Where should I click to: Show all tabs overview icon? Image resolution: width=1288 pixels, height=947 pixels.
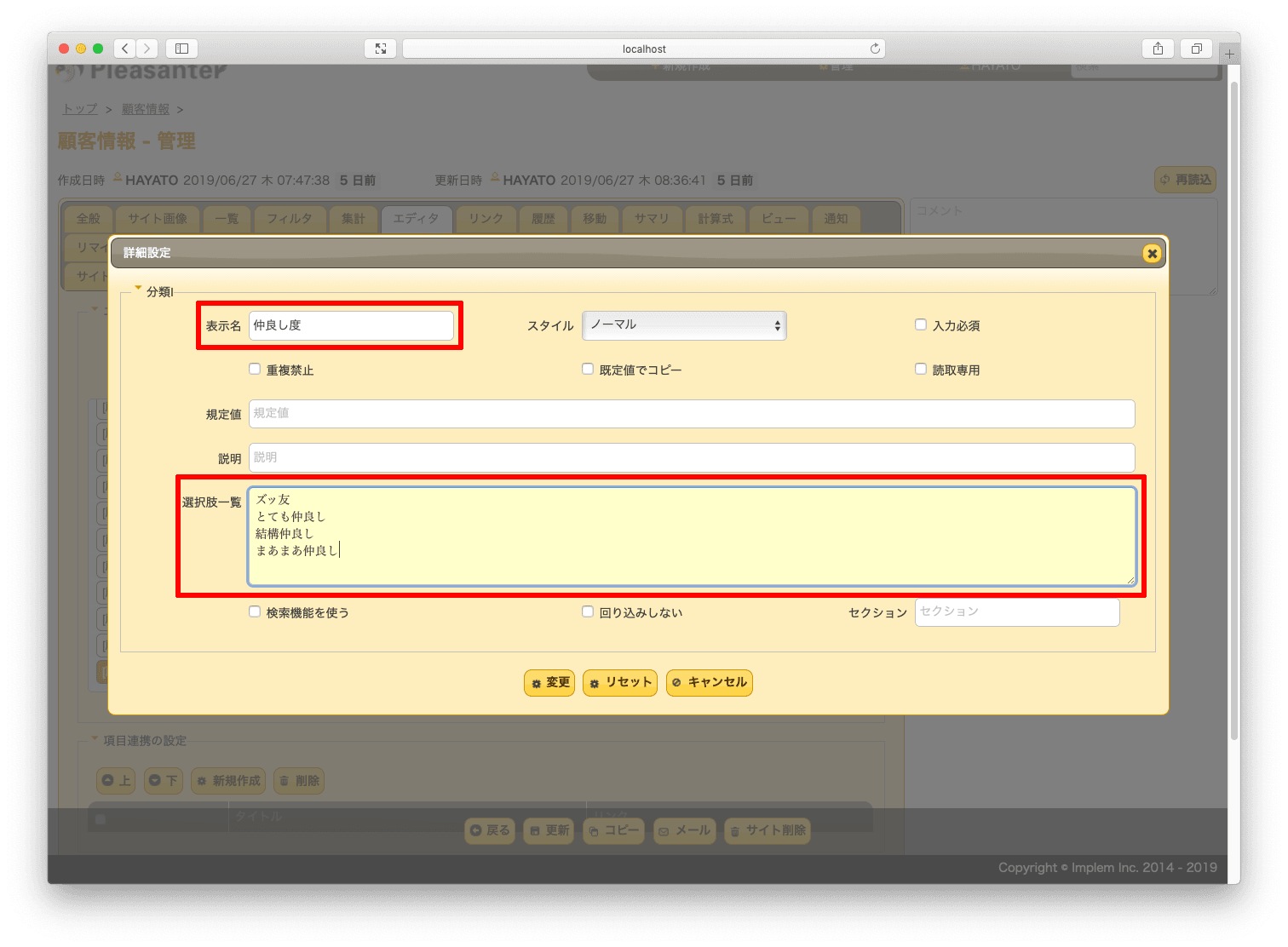point(1196,49)
